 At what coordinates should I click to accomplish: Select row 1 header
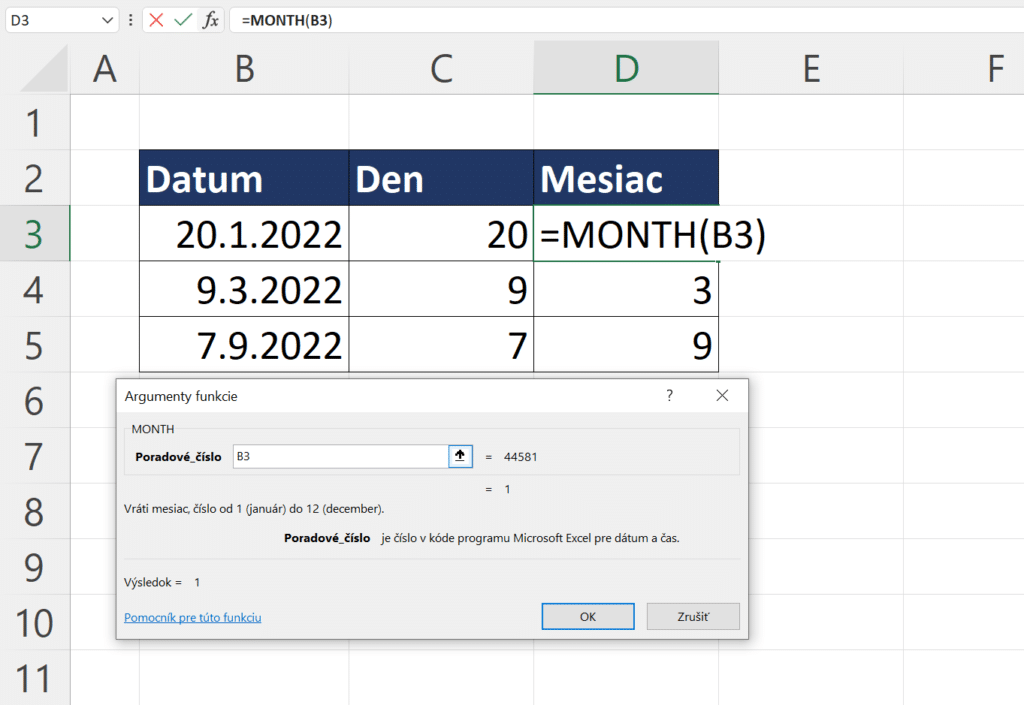pos(34,123)
